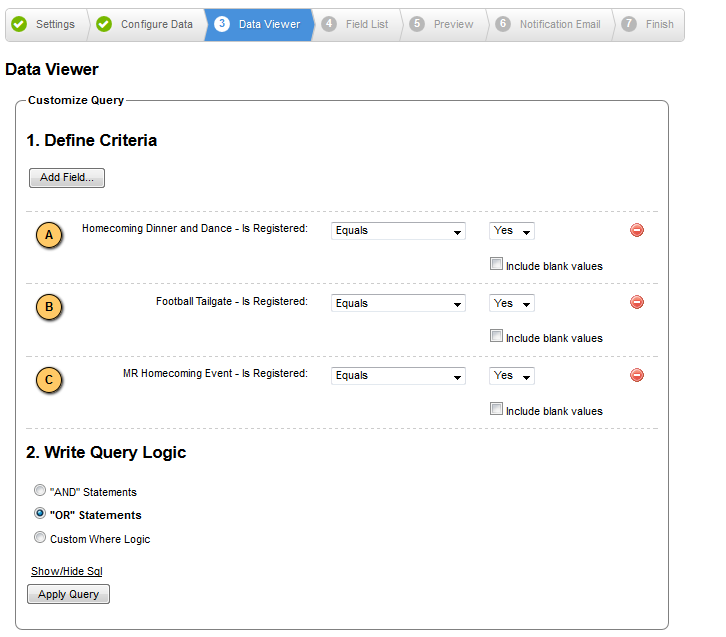Screen dimensions: 726x637
Task: Click the Apply Query button
Action: coord(69,594)
